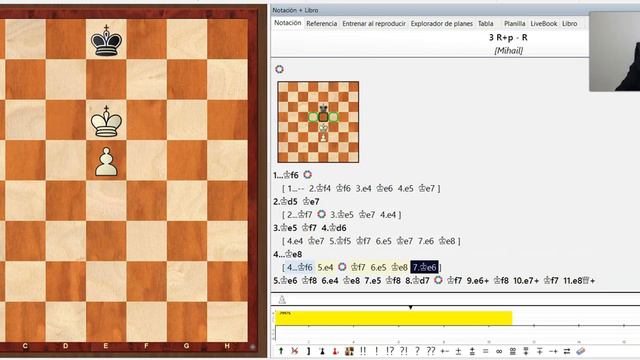Open the Libro tab
This screenshot has width=640, height=360.
click(x=569, y=24)
